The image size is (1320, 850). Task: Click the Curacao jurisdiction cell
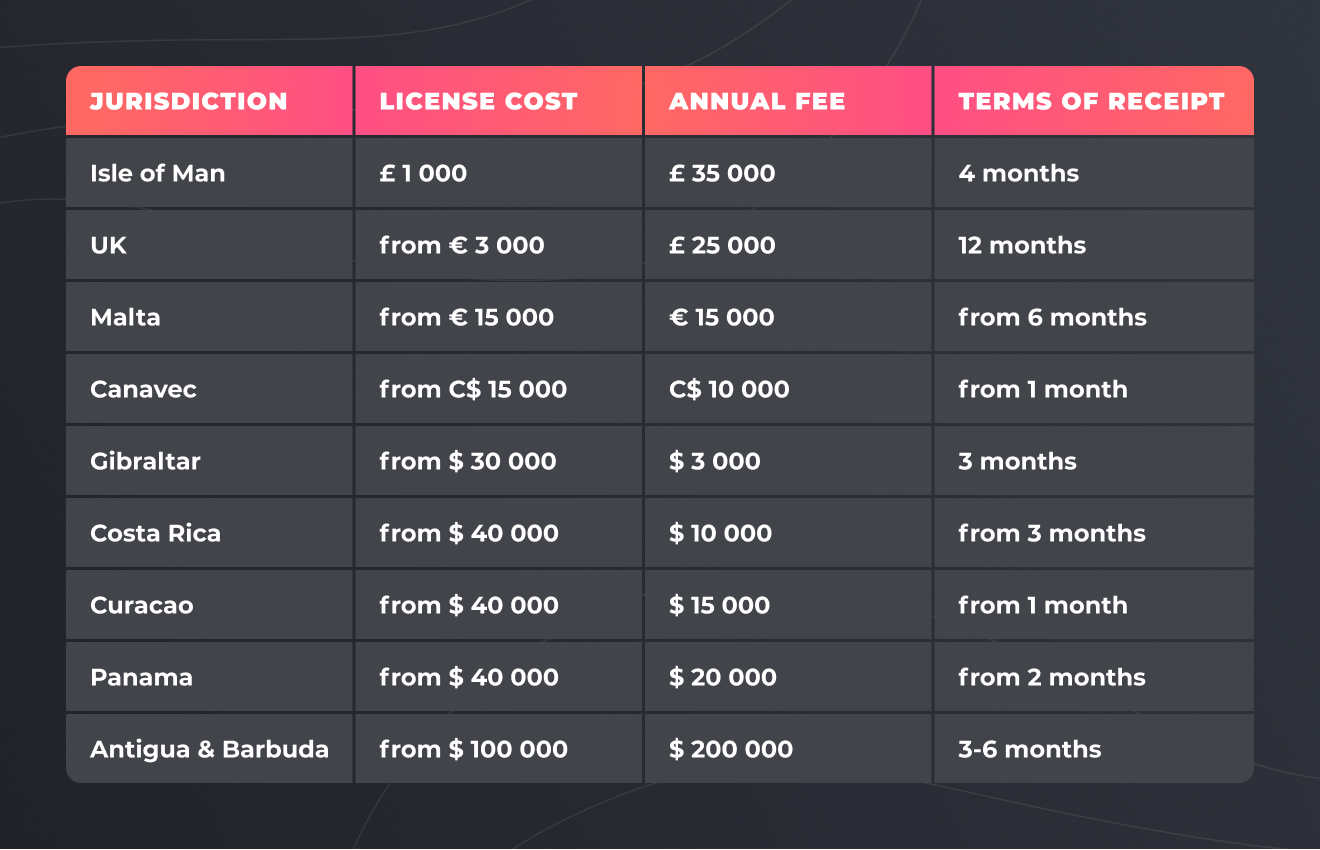[x=209, y=605]
